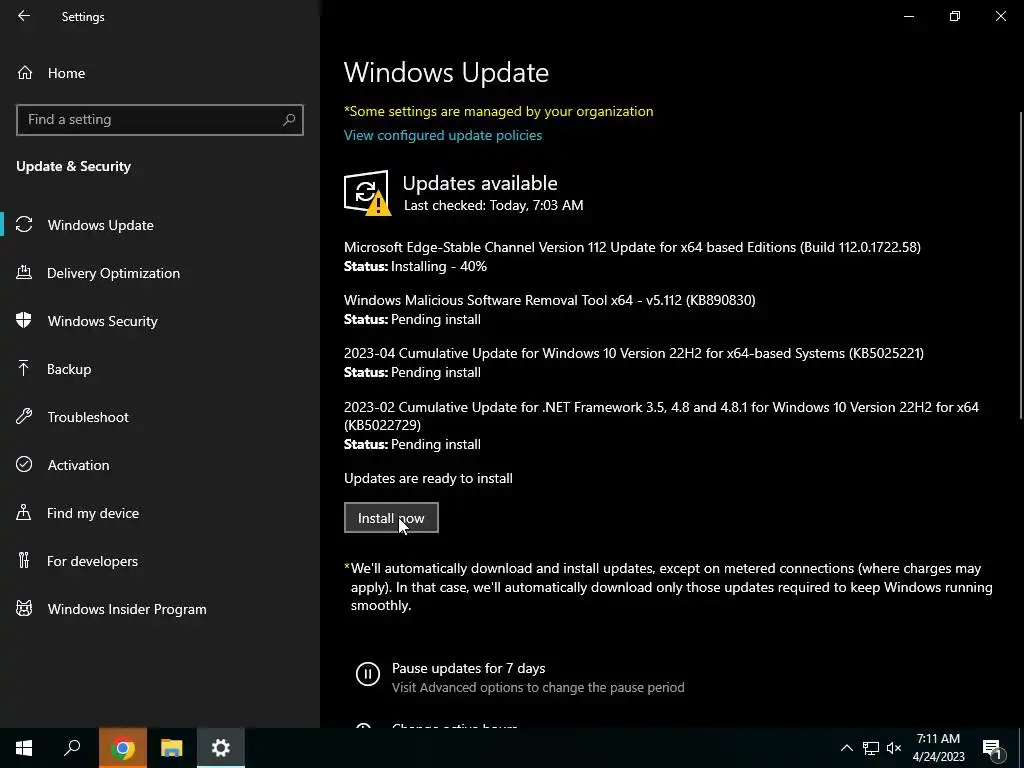
Task: Click the network status tray icon
Action: [x=871, y=748]
